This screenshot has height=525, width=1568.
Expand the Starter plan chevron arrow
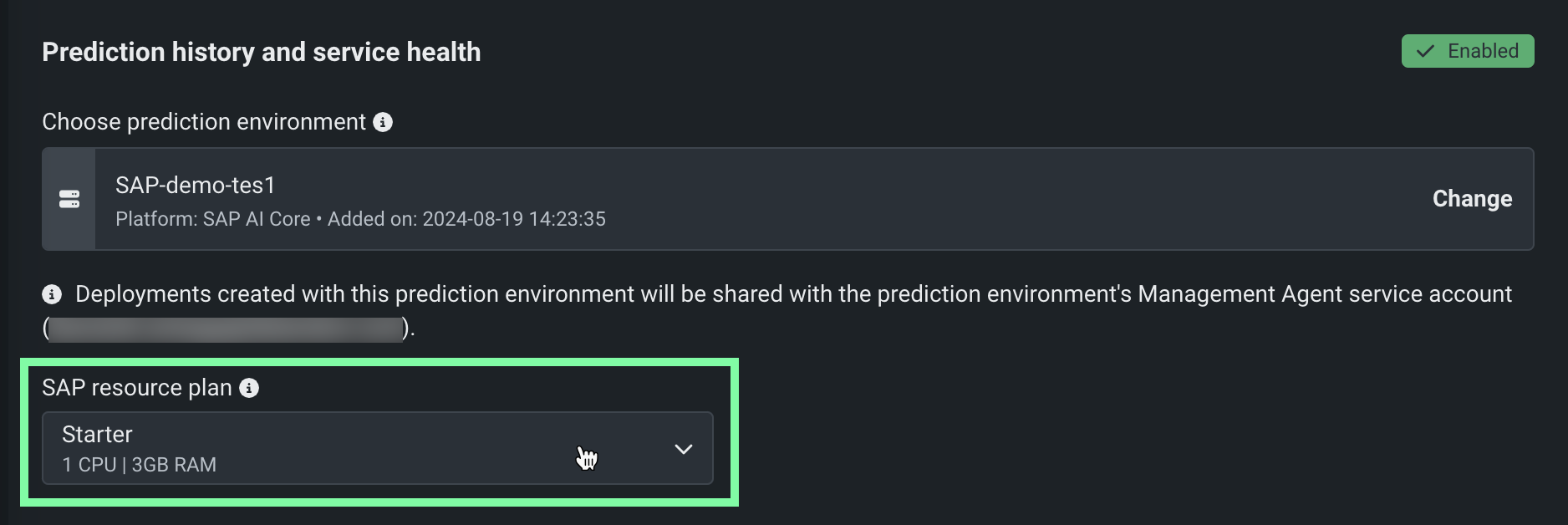point(683,449)
